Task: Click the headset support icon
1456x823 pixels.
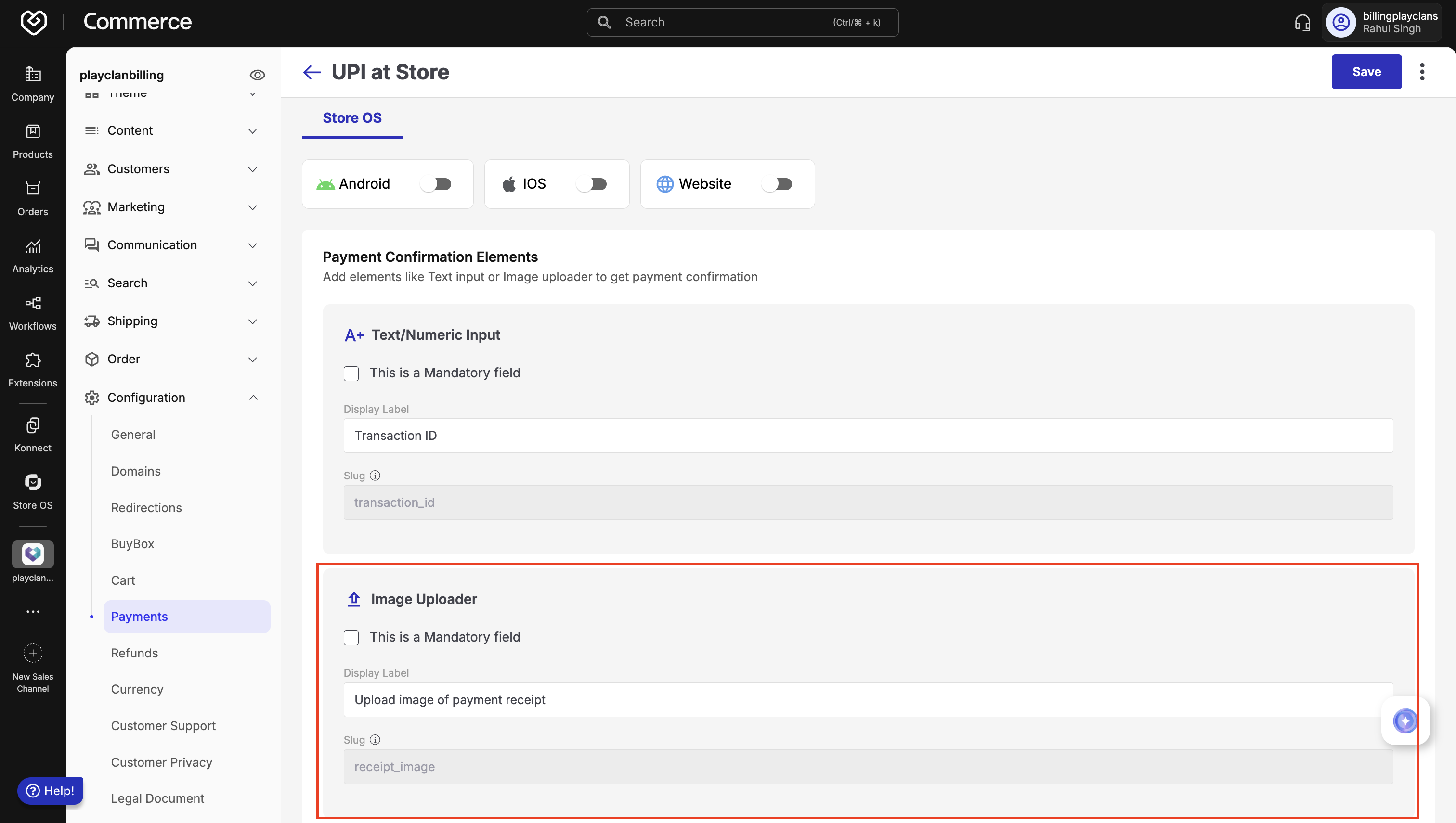Action: (x=1302, y=23)
